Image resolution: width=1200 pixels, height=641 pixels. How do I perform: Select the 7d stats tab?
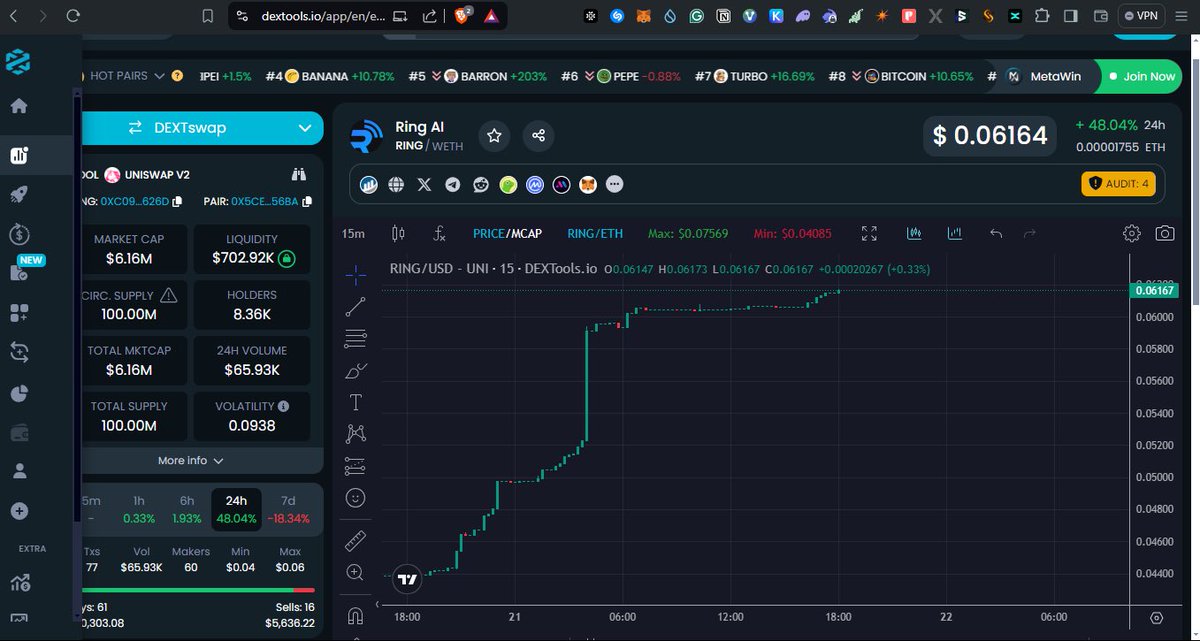[x=290, y=510]
